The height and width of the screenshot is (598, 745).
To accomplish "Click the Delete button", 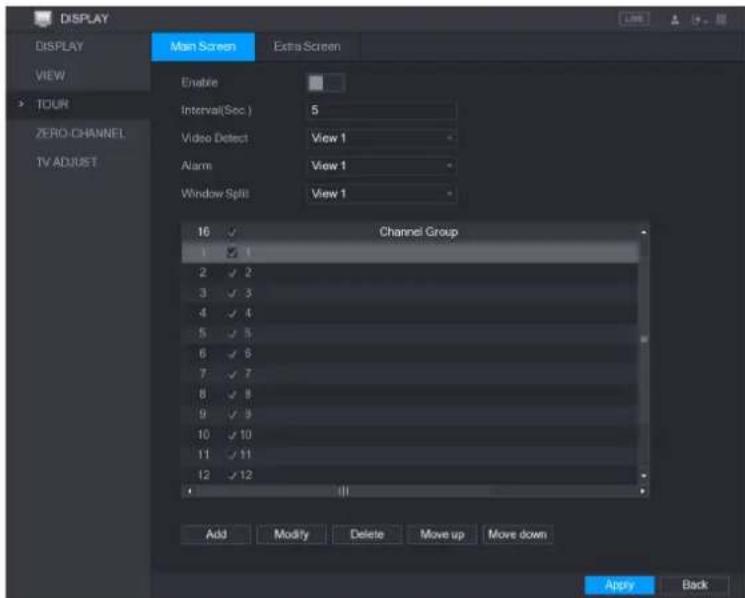I will [x=367, y=534].
